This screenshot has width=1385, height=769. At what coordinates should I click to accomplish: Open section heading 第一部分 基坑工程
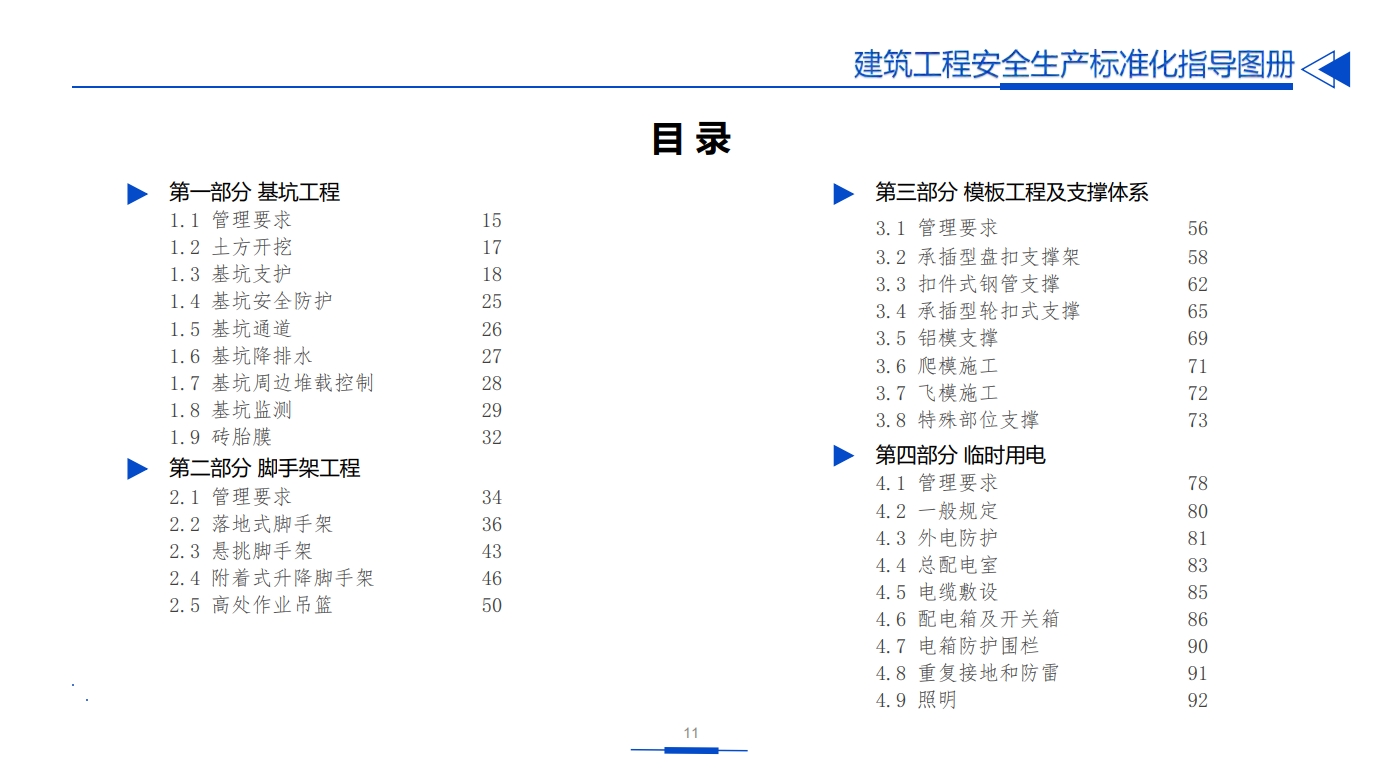254,192
